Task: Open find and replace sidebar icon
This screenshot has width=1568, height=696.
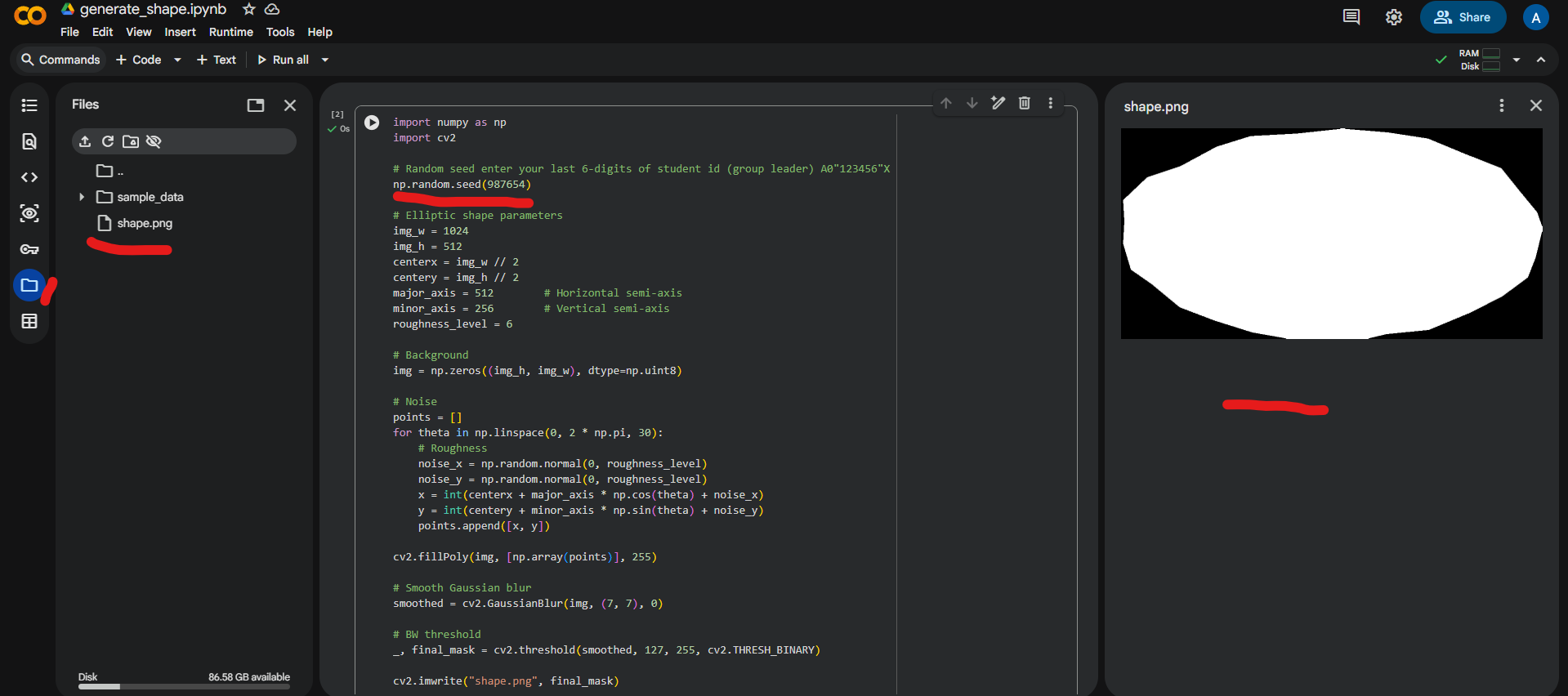Action: (x=29, y=141)
